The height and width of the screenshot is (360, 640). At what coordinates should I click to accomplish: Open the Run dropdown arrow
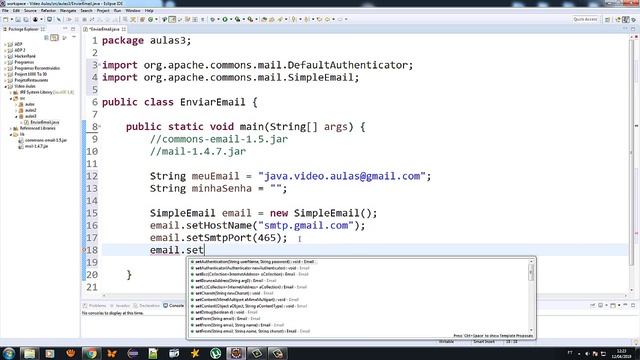click(x=230, y=19)
